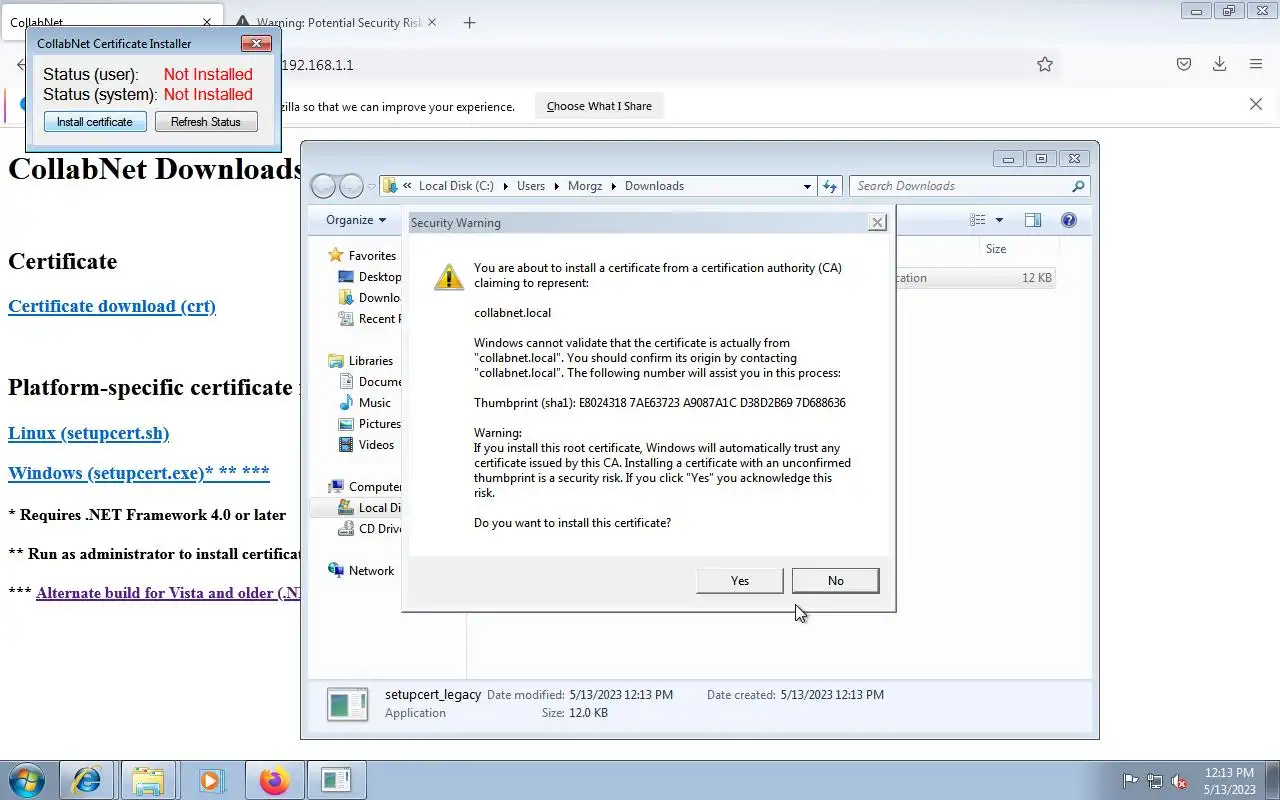This screenshot has width=1280, height=800.
Task: Open Internet Explorer from taskbar
Action: 86,780
